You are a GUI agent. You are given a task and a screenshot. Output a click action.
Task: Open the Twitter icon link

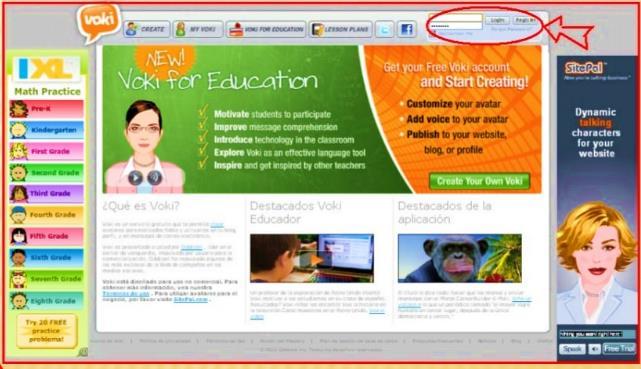click(385, 29)
